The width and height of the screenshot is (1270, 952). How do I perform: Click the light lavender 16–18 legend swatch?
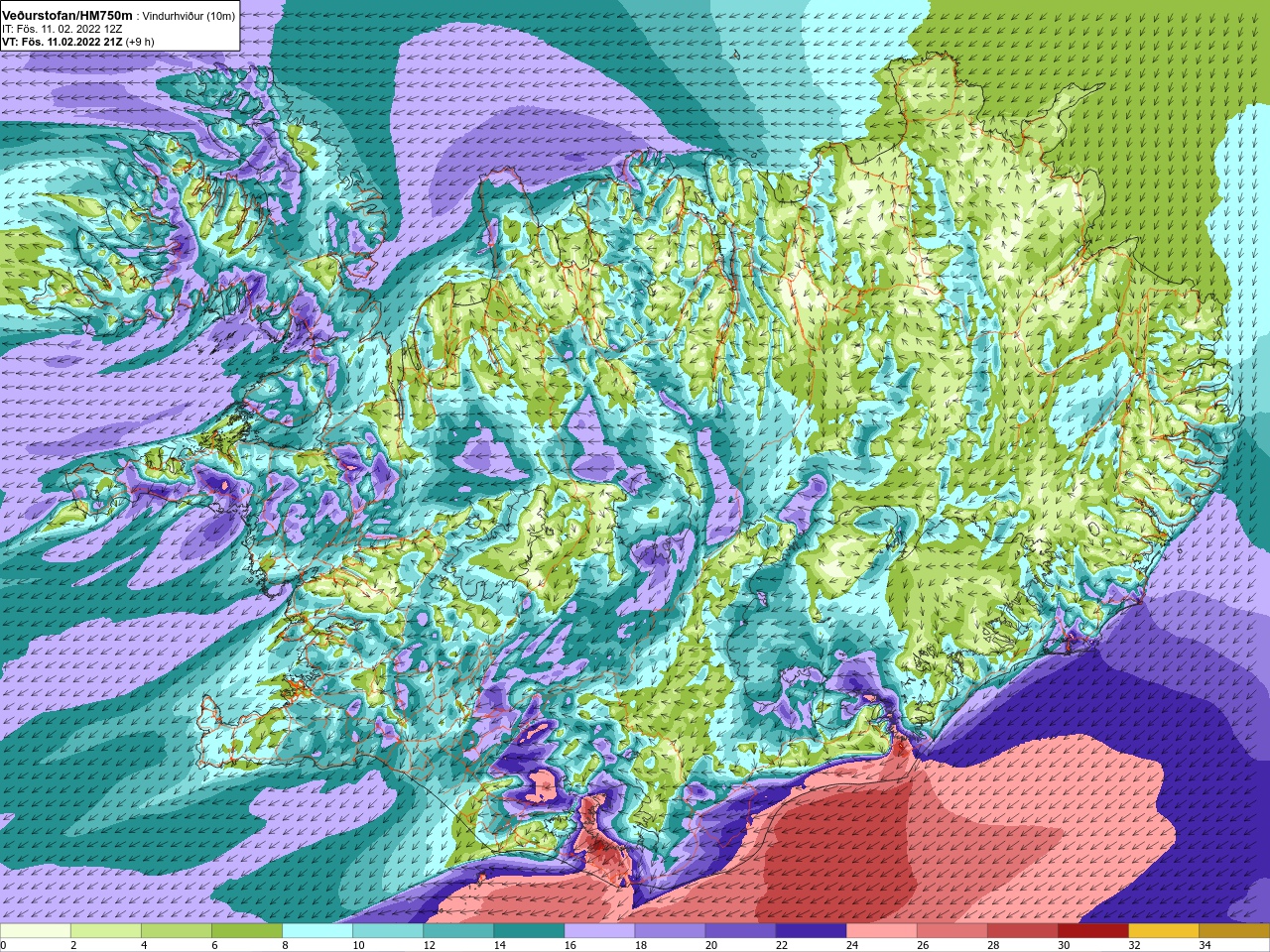click(599, 931)
